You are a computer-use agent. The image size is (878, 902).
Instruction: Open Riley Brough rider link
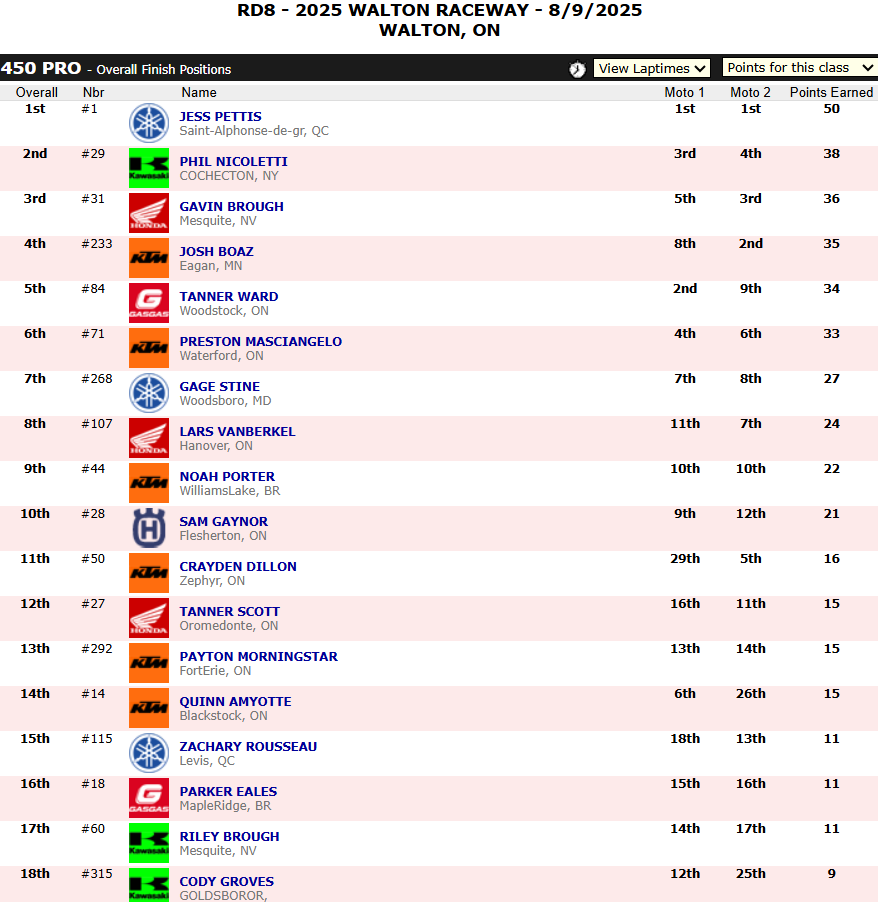pos(230,836)
